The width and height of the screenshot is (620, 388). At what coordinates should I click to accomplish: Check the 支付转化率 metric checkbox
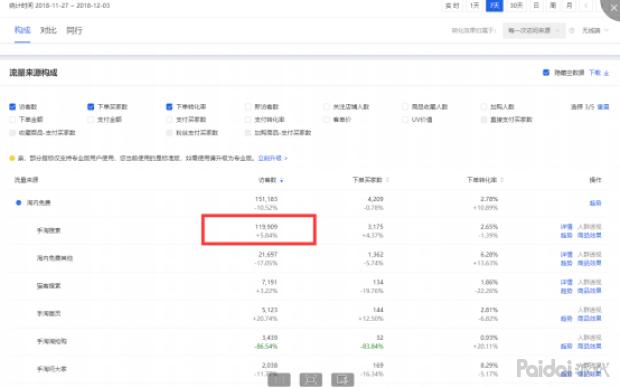[x=248, y=119]
